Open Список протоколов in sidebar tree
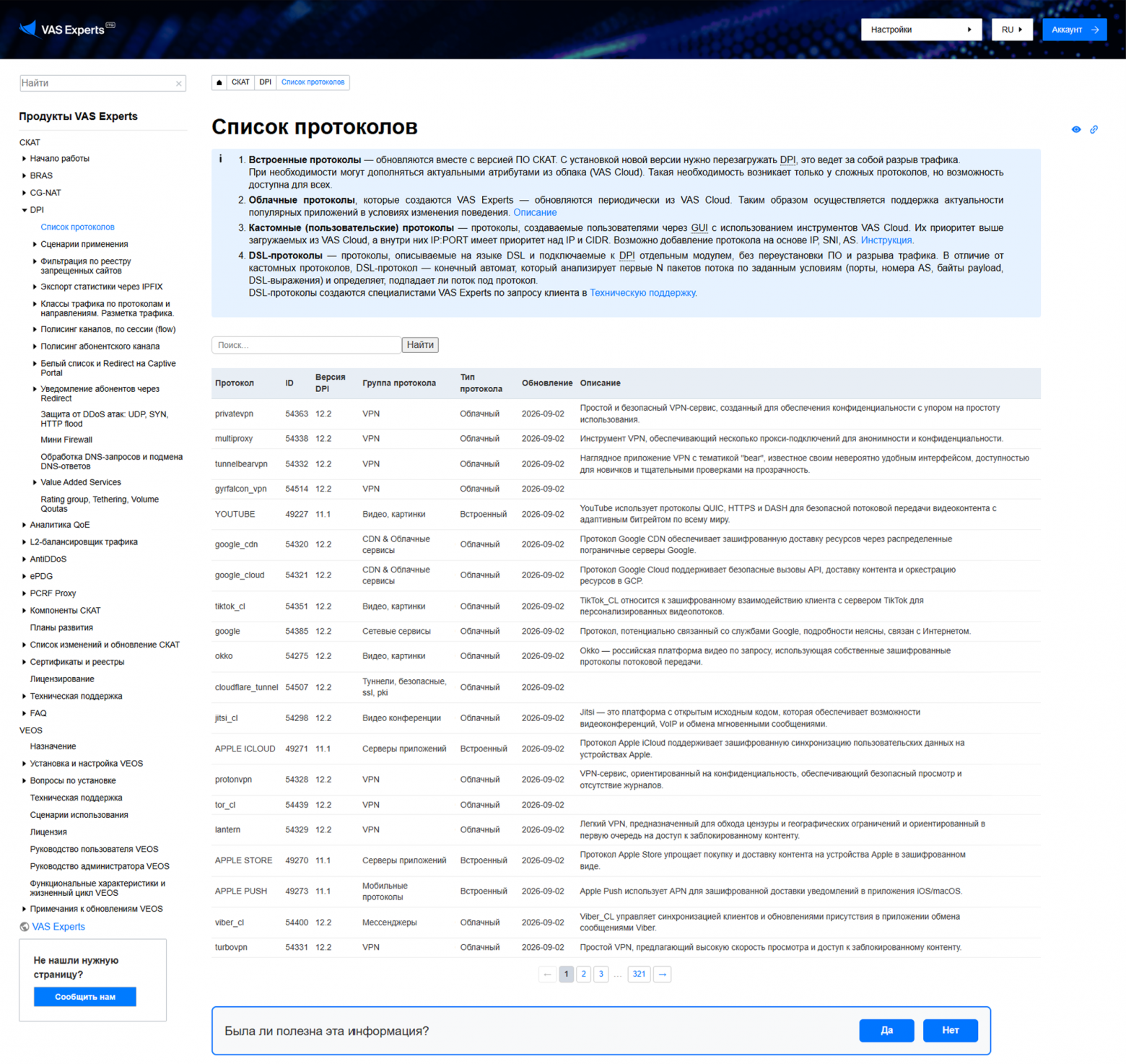Screen dimensions: 1126x1064 77,227
